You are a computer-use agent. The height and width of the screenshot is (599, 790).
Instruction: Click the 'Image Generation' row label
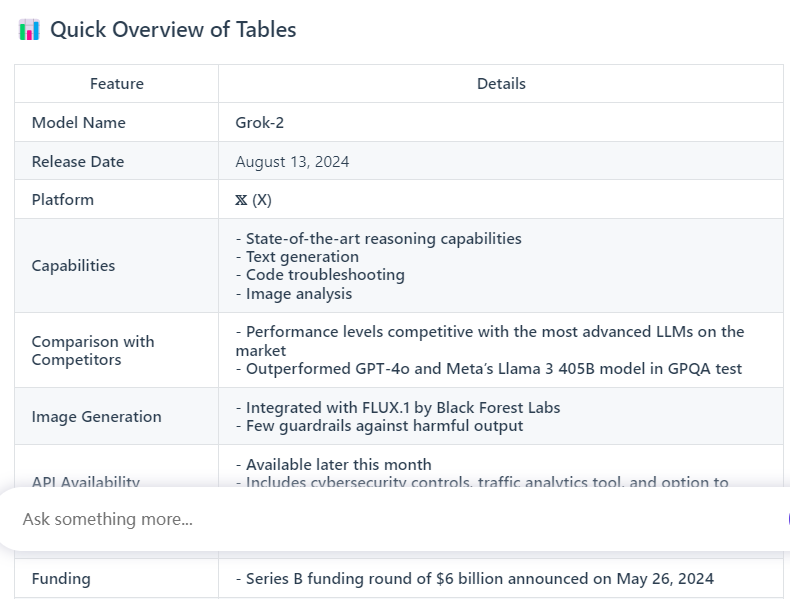pos(96,417)
